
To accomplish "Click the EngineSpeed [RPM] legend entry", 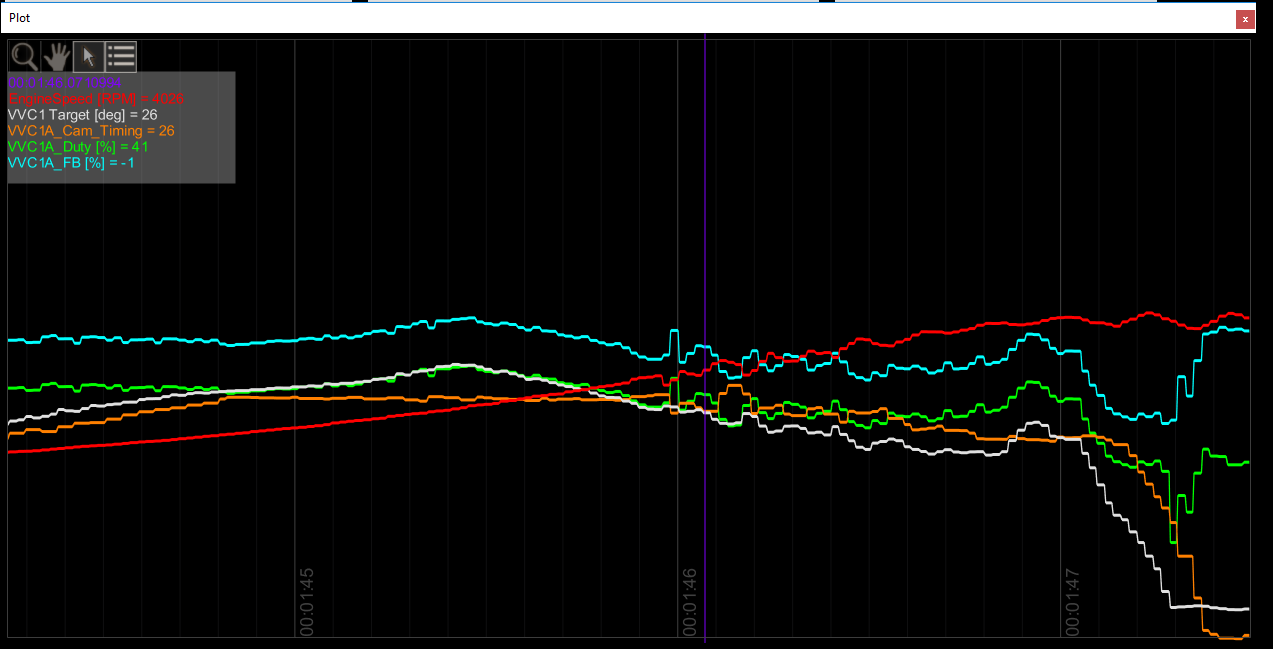I will click(x=96, y=99).
